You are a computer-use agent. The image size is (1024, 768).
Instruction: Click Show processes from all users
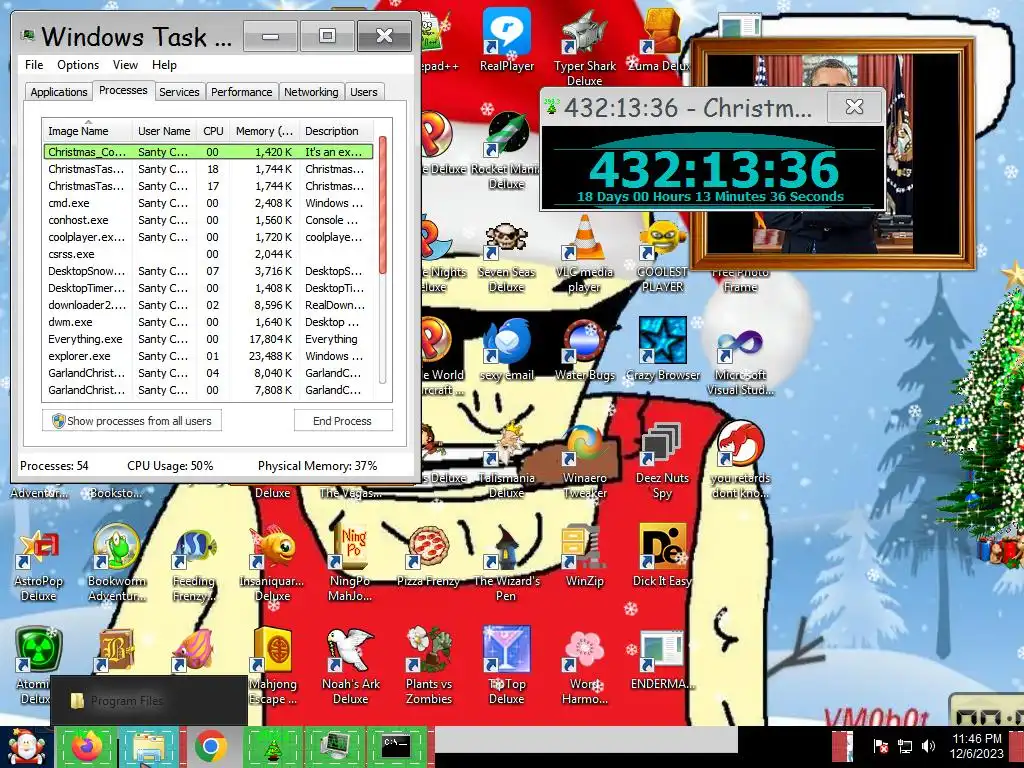132,421
